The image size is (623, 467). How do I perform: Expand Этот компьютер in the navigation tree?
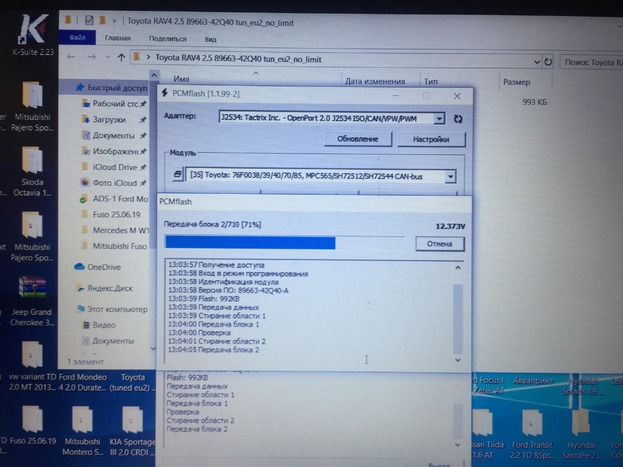click(x=66, y=309)
